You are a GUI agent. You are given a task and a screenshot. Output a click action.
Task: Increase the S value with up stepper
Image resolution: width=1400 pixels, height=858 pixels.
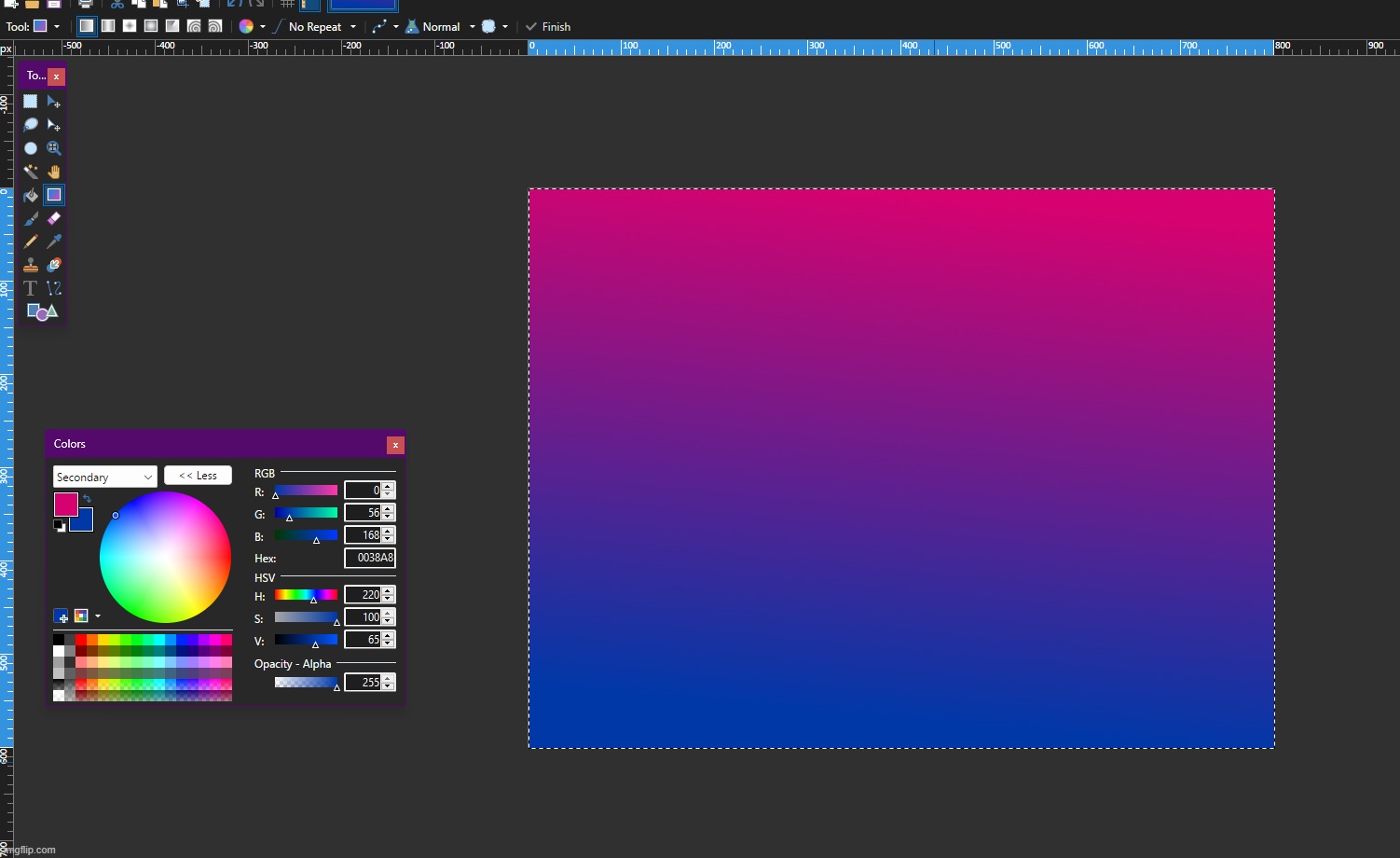389,613
